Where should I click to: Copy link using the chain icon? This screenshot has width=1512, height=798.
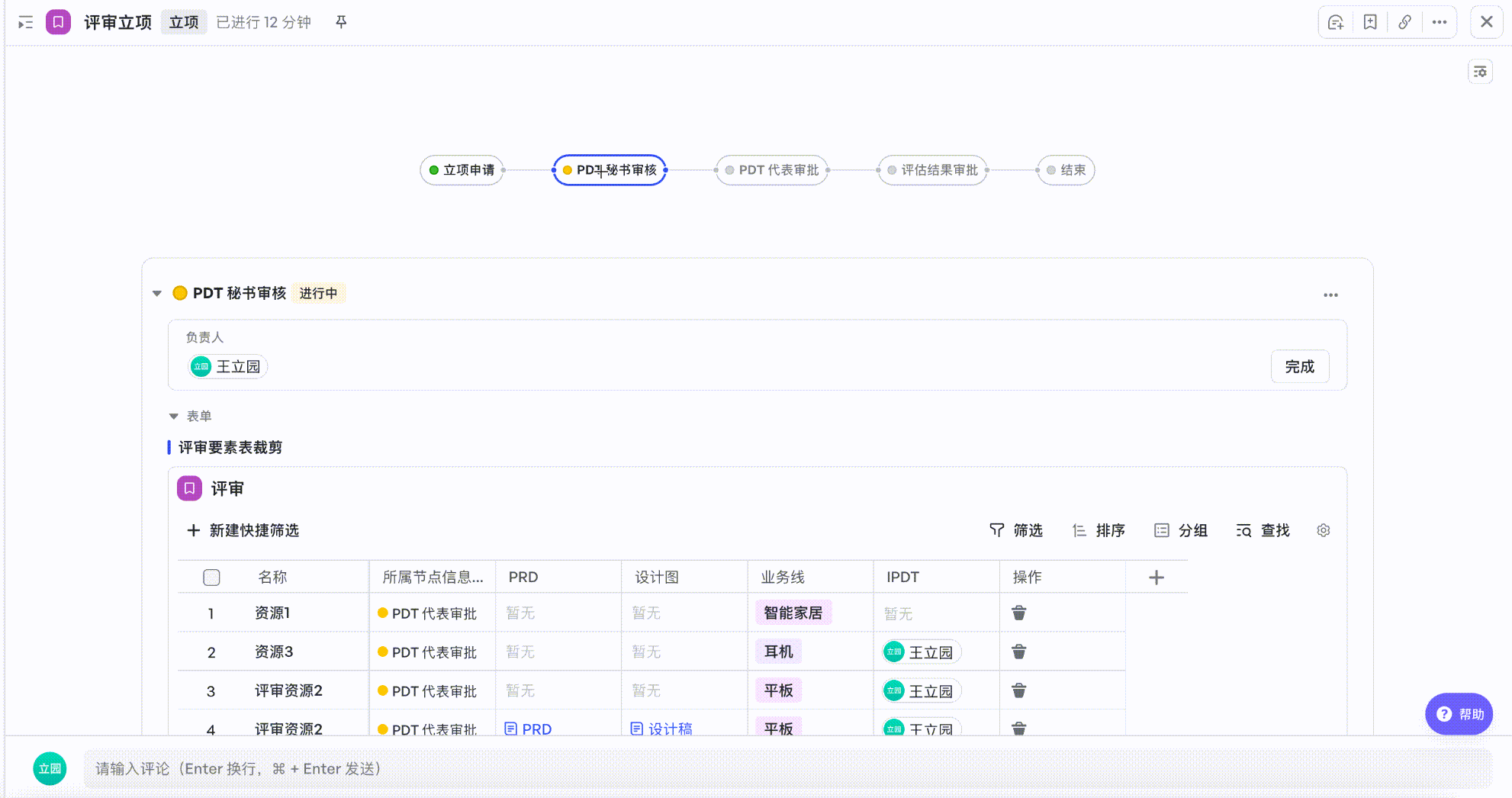pos(1404,22)
